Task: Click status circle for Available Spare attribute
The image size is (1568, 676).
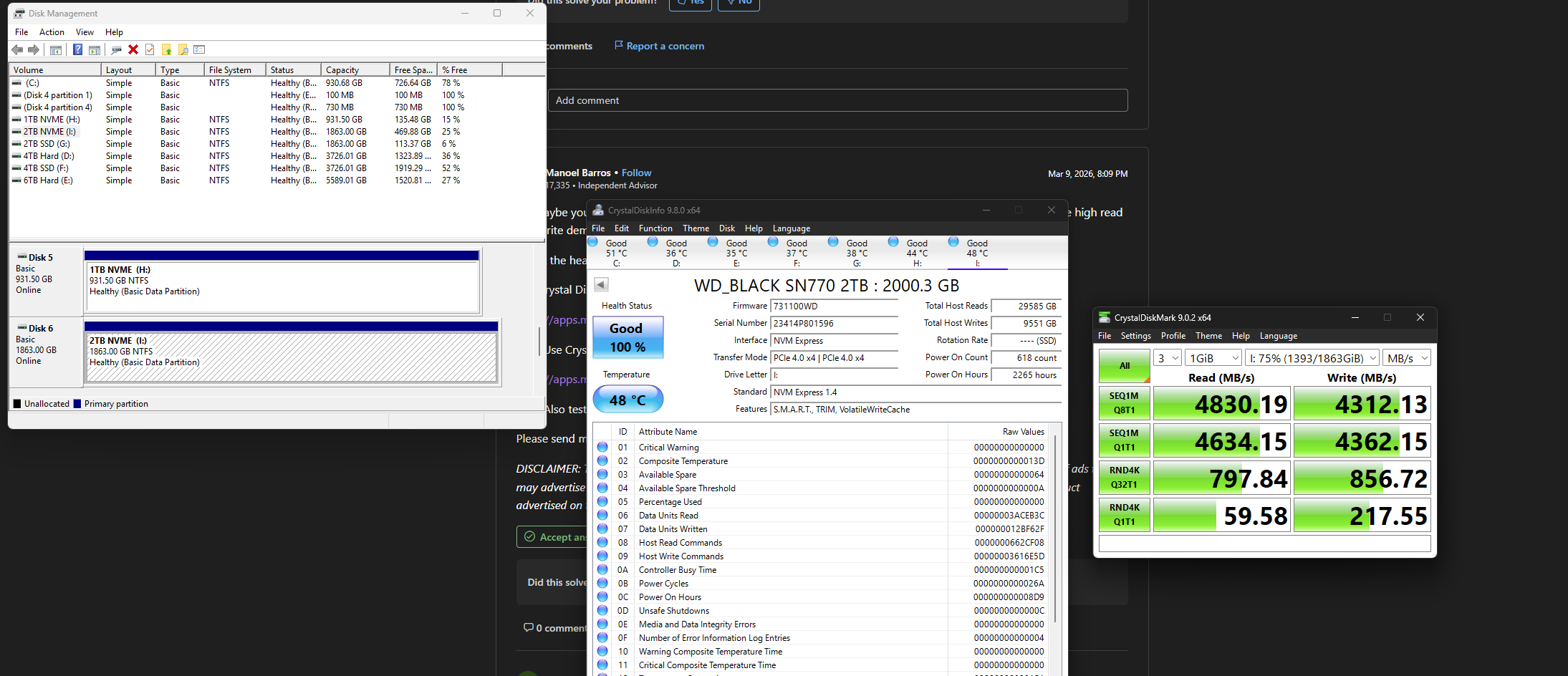Action: 602,474
